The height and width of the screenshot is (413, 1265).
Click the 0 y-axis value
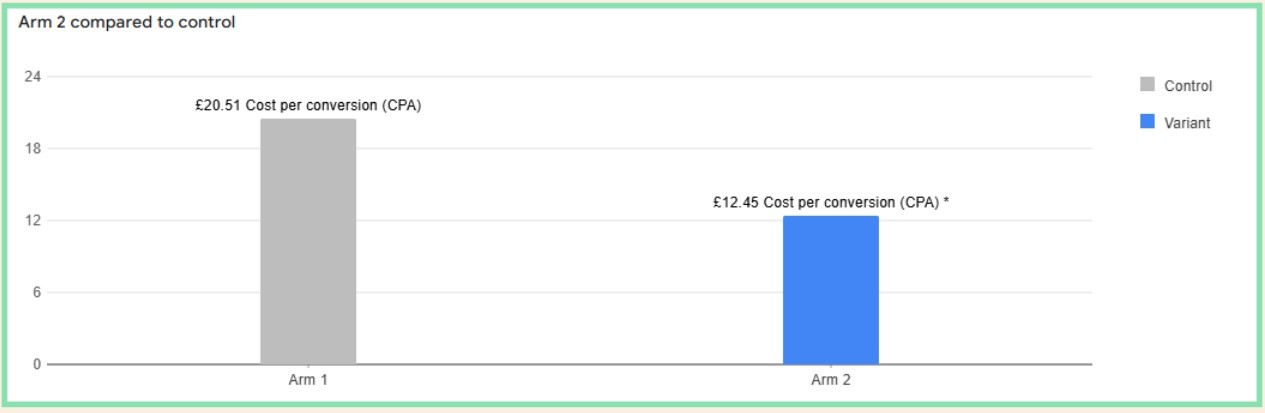tap(36, 365)
